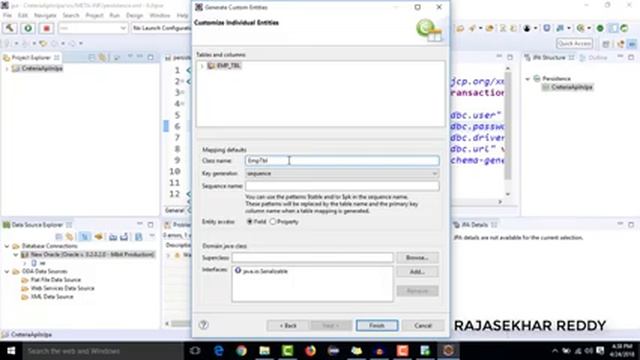The width and height of the screenshot is (640, 360).
Task: Open the Project menu in Eclipse
Action: (94, 16)
